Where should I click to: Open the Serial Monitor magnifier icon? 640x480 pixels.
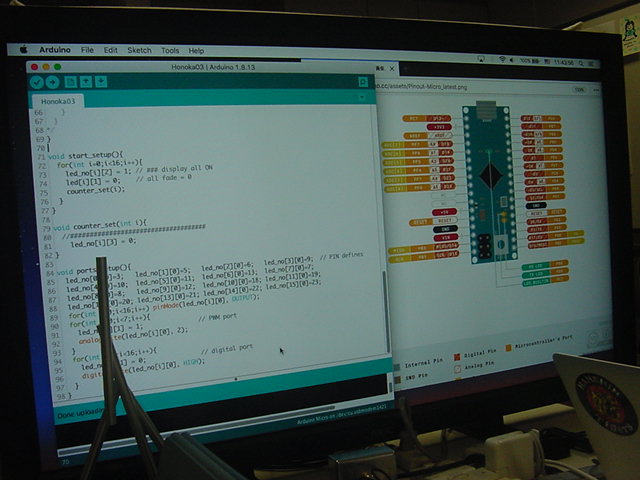pos(362,82)
